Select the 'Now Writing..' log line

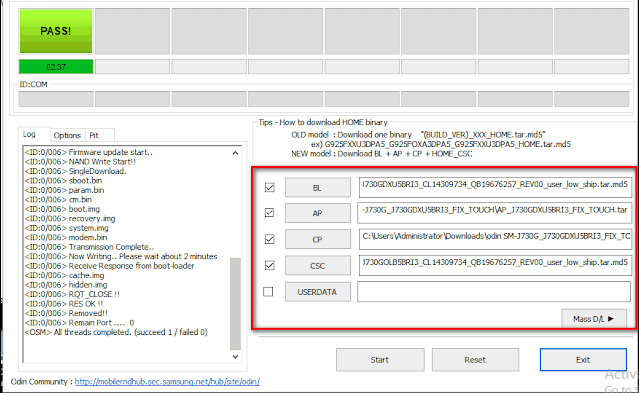121,256
